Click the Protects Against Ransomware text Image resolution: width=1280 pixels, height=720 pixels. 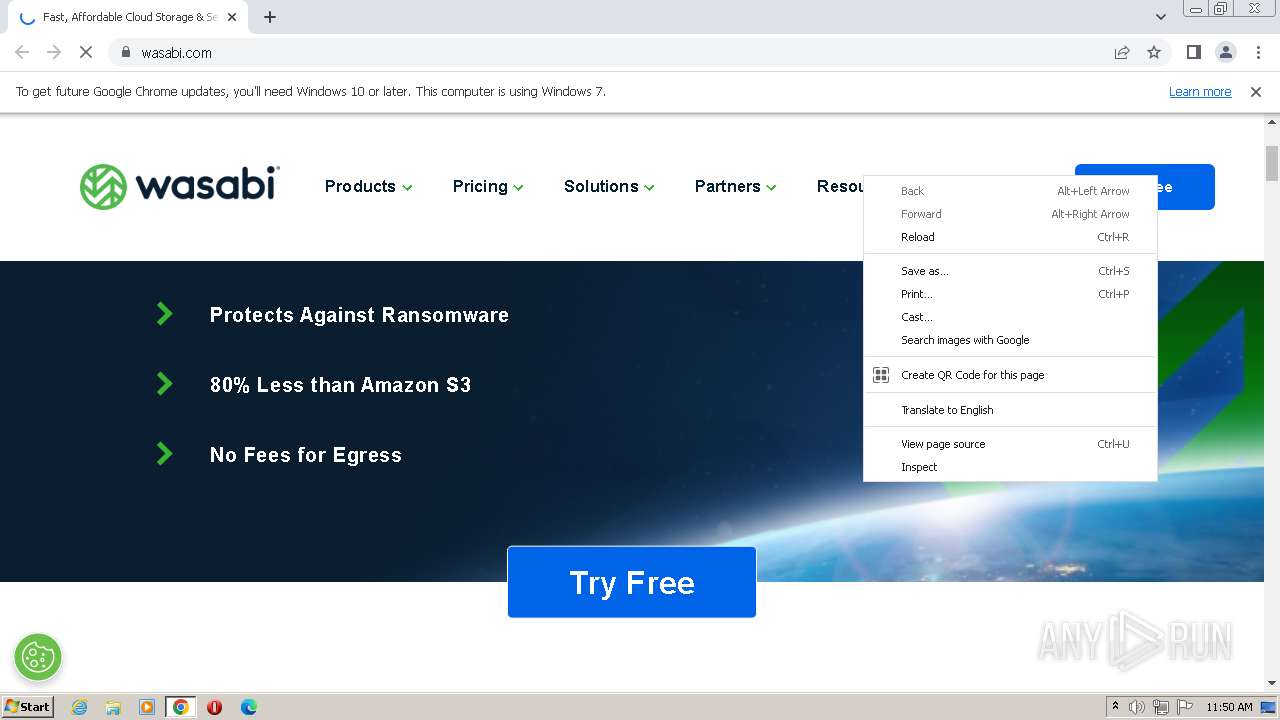(359, 315)
